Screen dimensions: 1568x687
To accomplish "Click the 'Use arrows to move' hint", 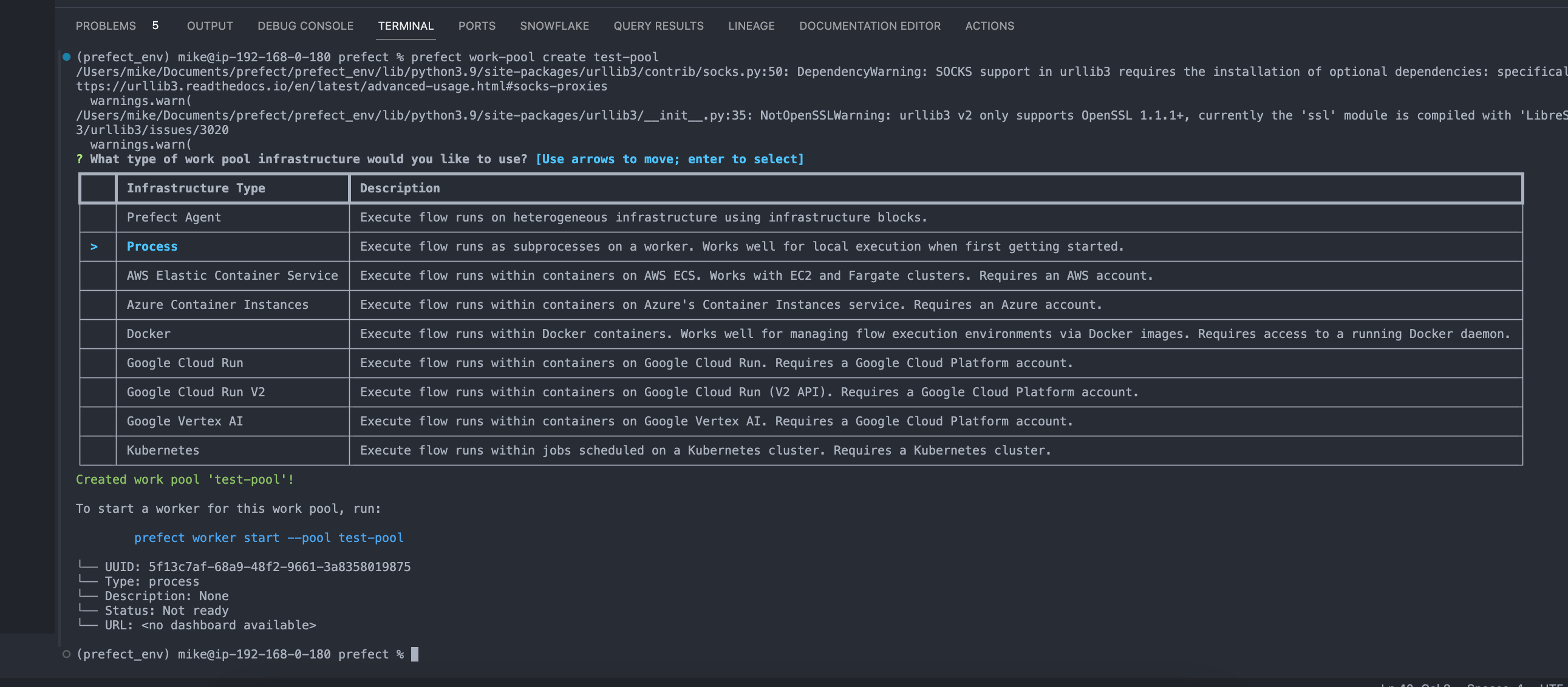I will (670, 160).
